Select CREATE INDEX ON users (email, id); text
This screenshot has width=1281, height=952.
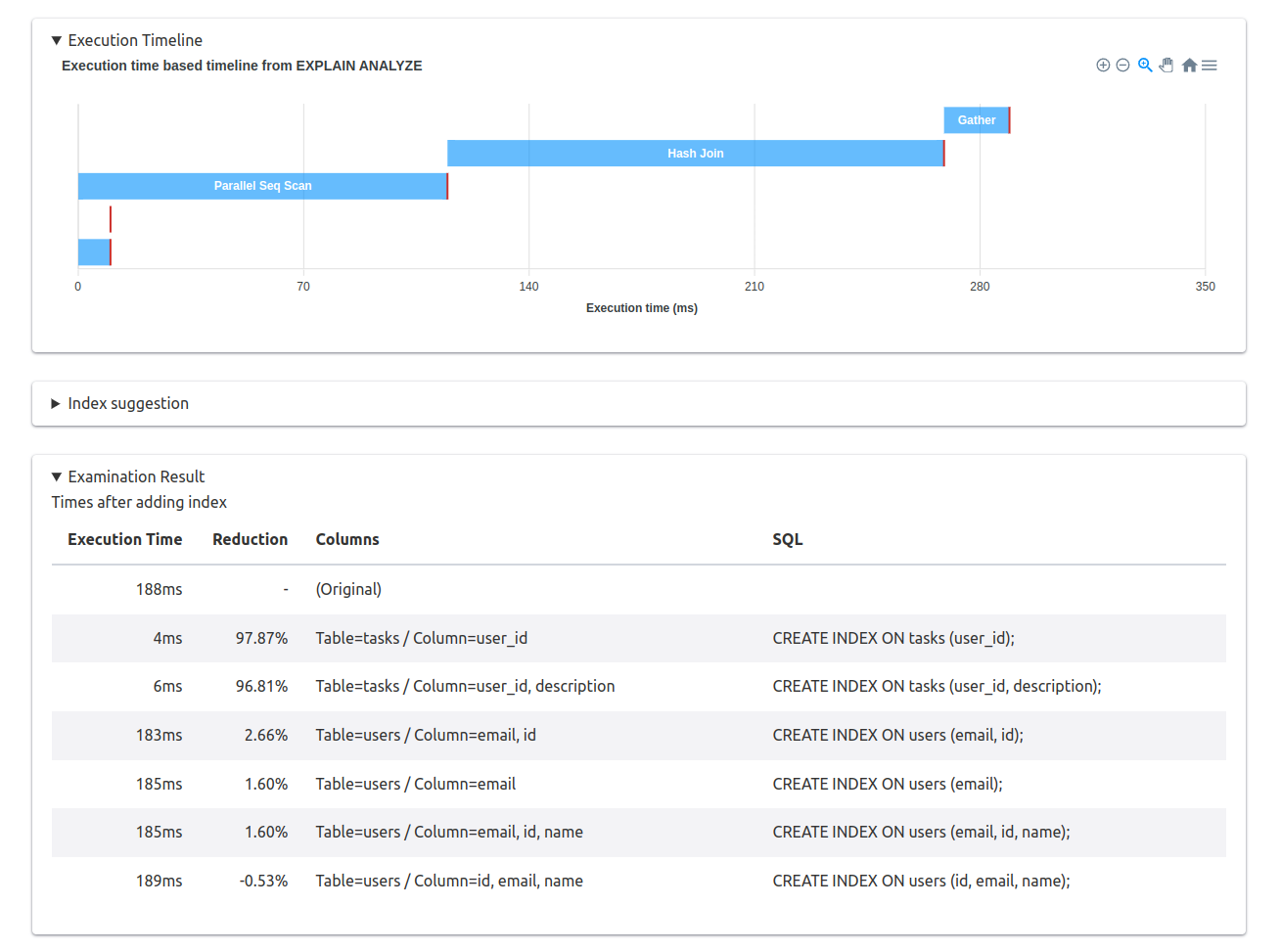[898, 735]
